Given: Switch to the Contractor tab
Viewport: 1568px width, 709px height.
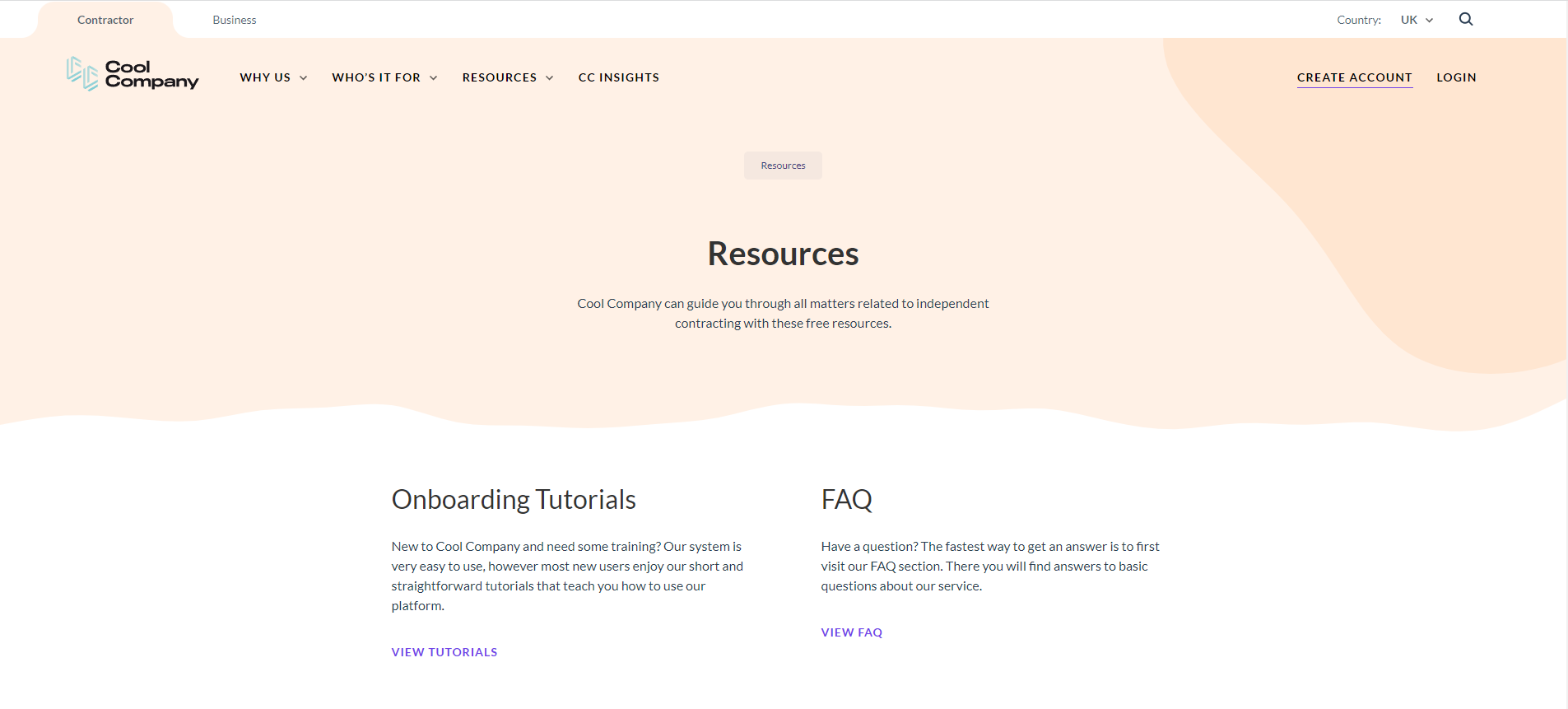Looking at the screenshot, I should click(x=105, y=20).
